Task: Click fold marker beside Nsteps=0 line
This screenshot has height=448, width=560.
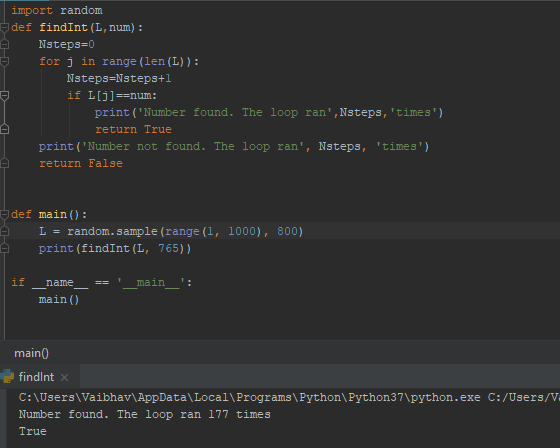Action: [4, 45]
